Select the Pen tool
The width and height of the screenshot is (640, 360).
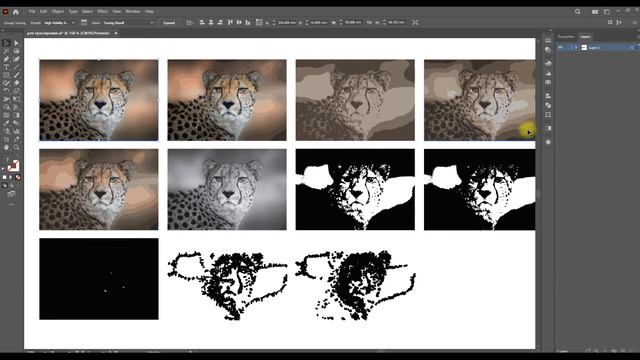click(6, 59)
